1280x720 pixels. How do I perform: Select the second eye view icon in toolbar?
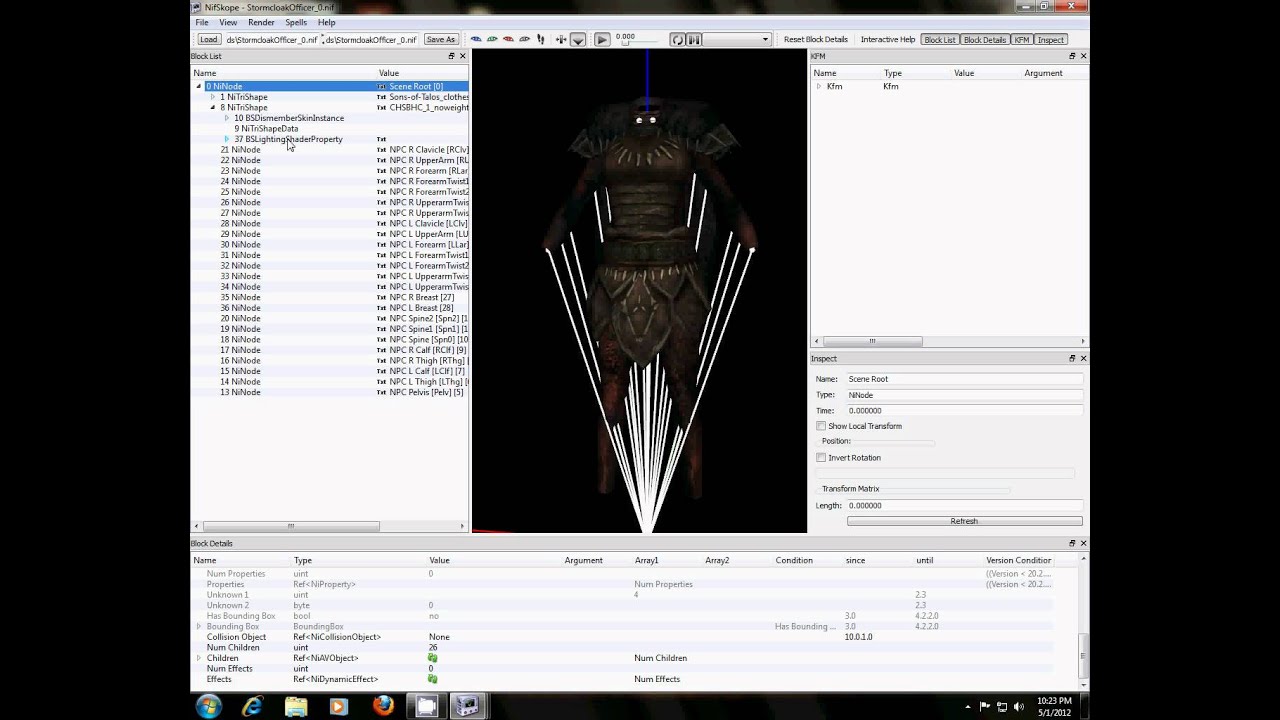pos(492,39)
